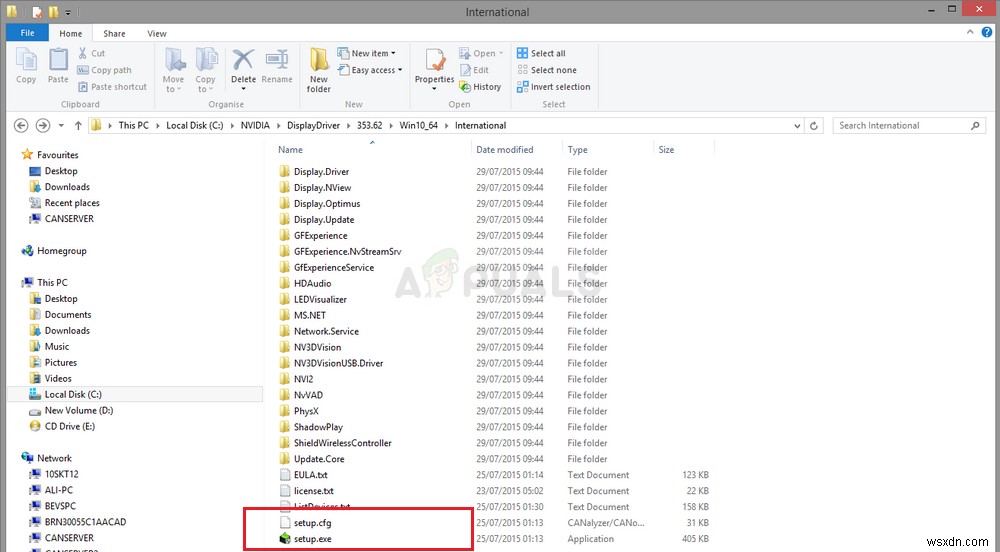Click Win10_64 in the address breadcrumb
The image size is (1000, 552).
tap(418, 126)
